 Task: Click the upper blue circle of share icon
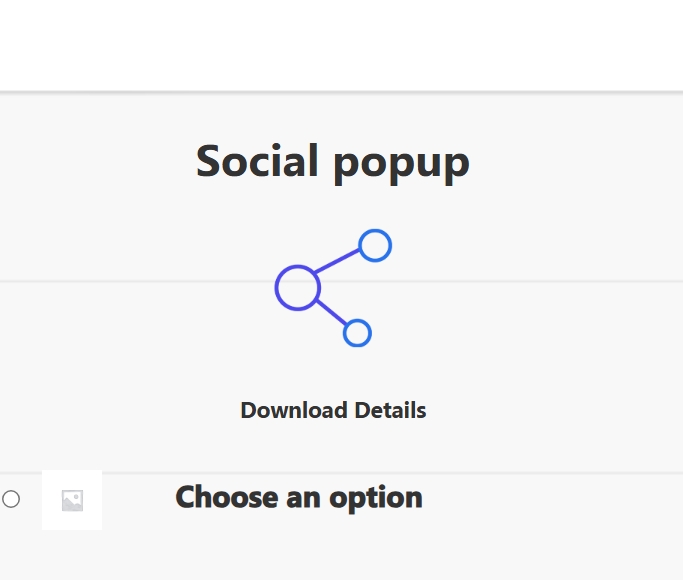(375, 246)
